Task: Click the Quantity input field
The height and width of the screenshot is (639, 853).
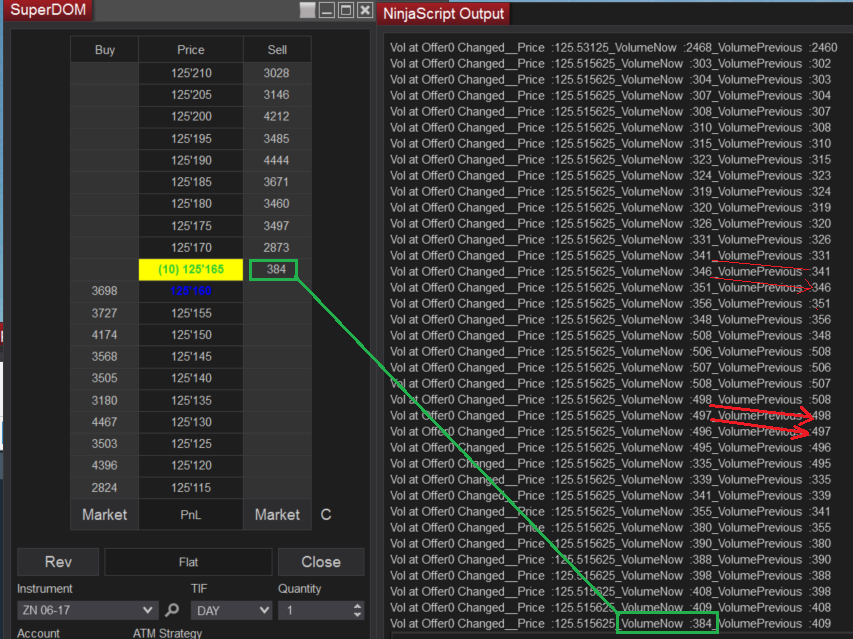Action: 315,610
